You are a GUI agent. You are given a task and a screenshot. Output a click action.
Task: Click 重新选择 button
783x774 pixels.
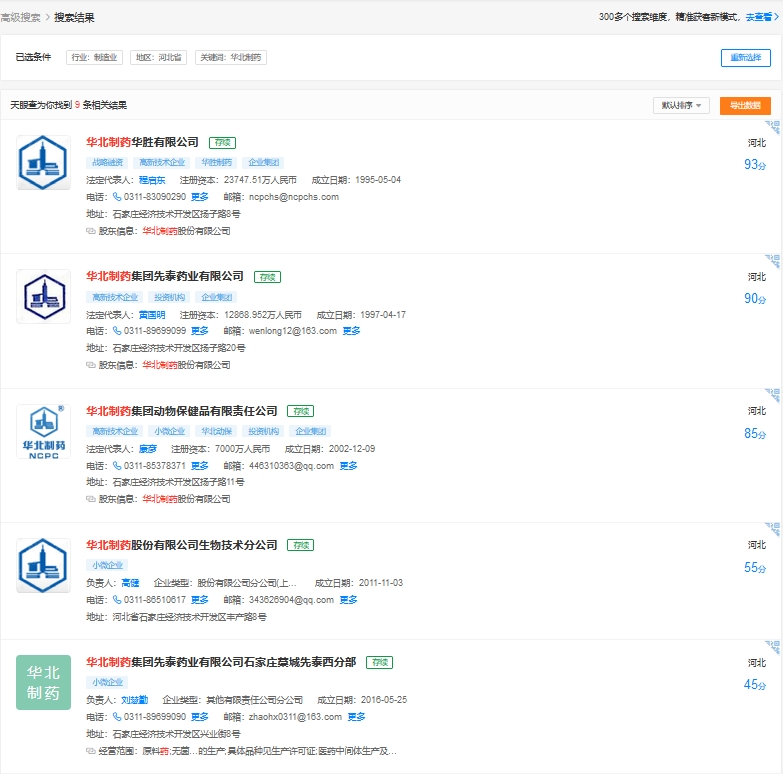pyautogui.click(x=746, y=57)
